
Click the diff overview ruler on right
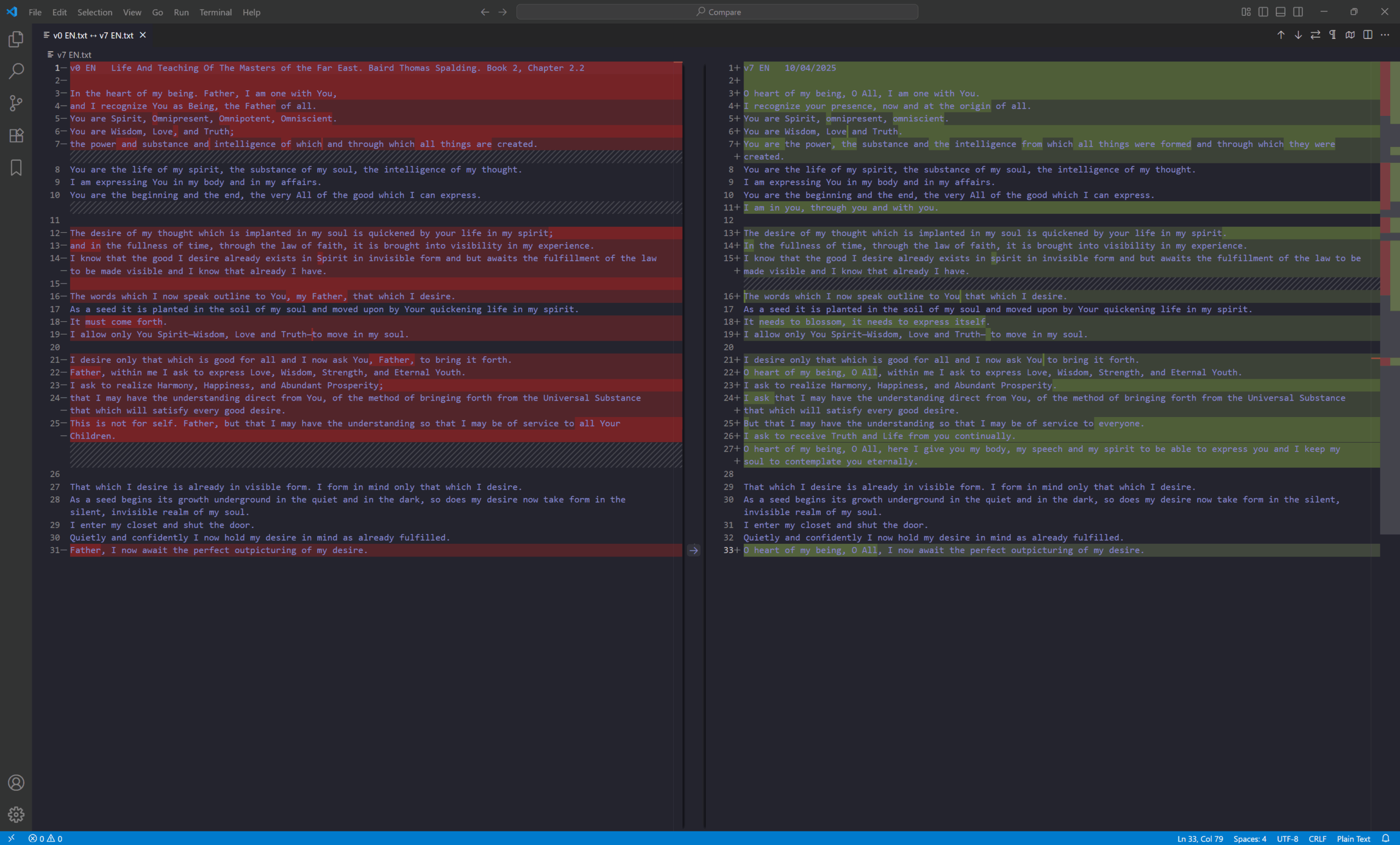tap(1390, 295)
